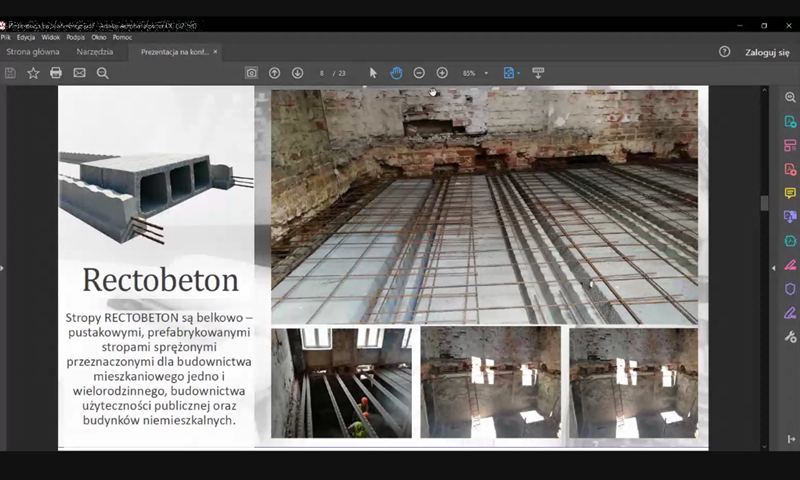Click the scrollbar down arrow
The image size is (800, 480).
tap(764, 446)
